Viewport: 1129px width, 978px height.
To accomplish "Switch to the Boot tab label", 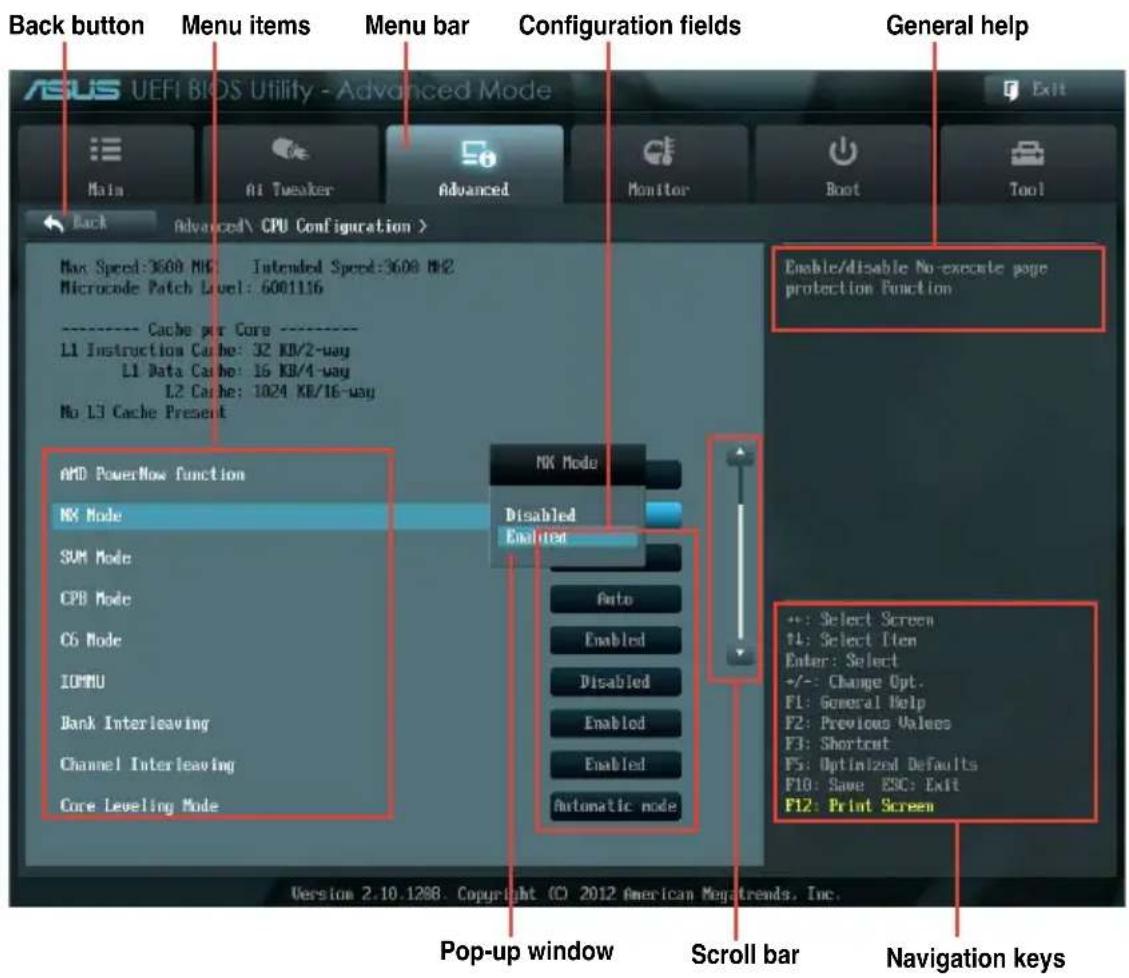I will tap(842, 189).
